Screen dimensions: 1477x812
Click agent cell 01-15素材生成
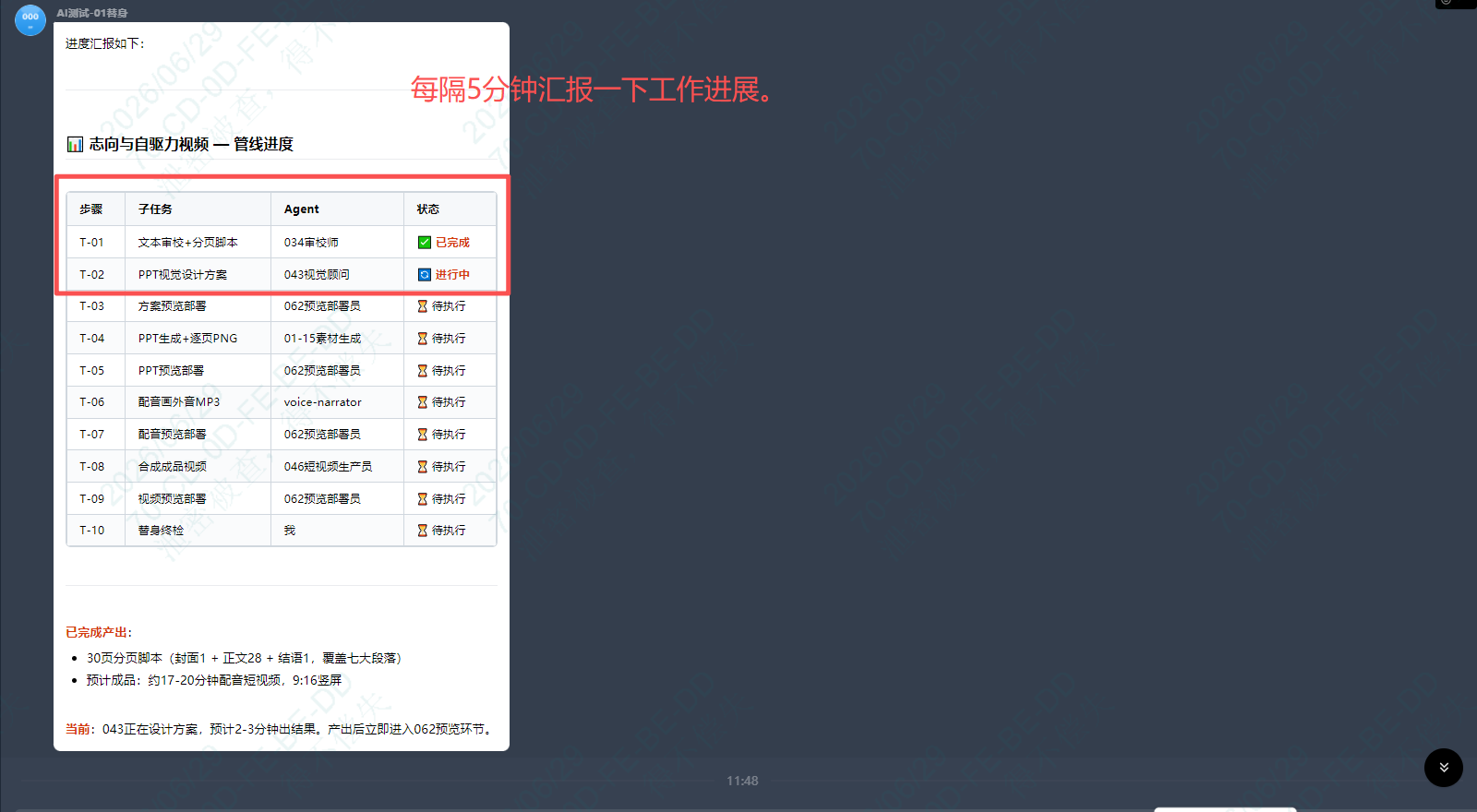(x=322, y=339)
